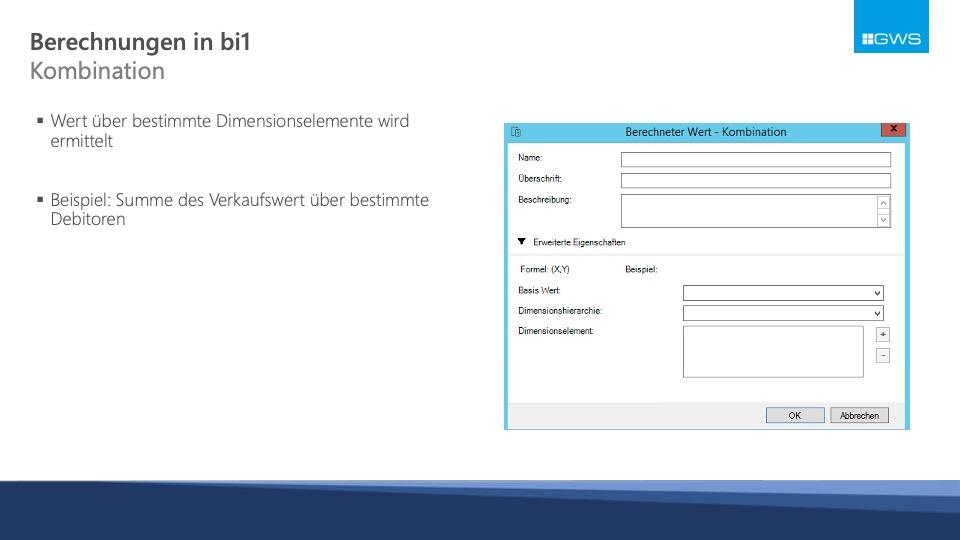Click the Name input field
Image resolution: width=960 pixels, height=540 pixels.
pos(756,159)
